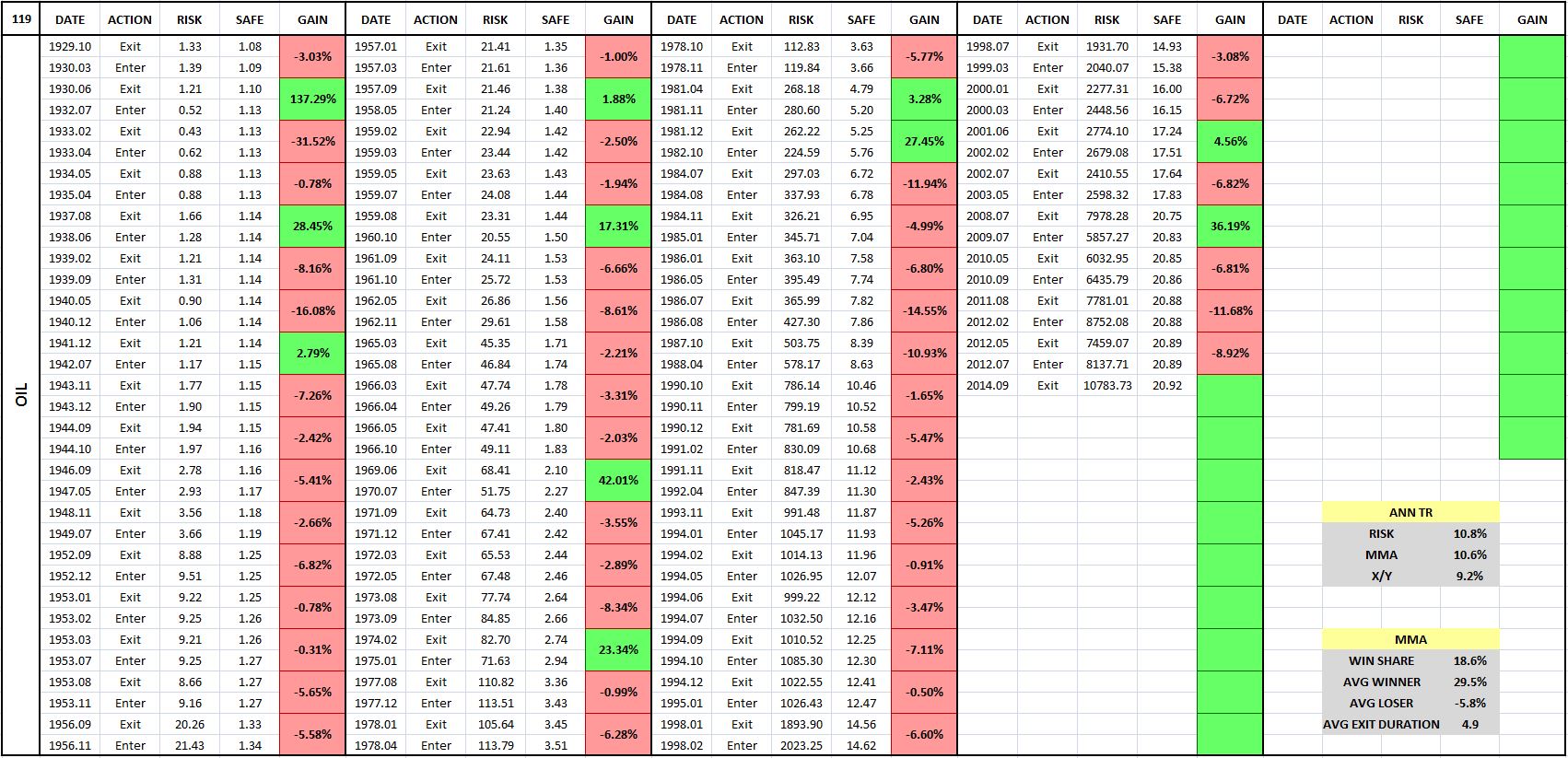The width and height of the screenshot is (1568, 758).
Task: Click the -6.72% gain cell
Action: 1230,99
